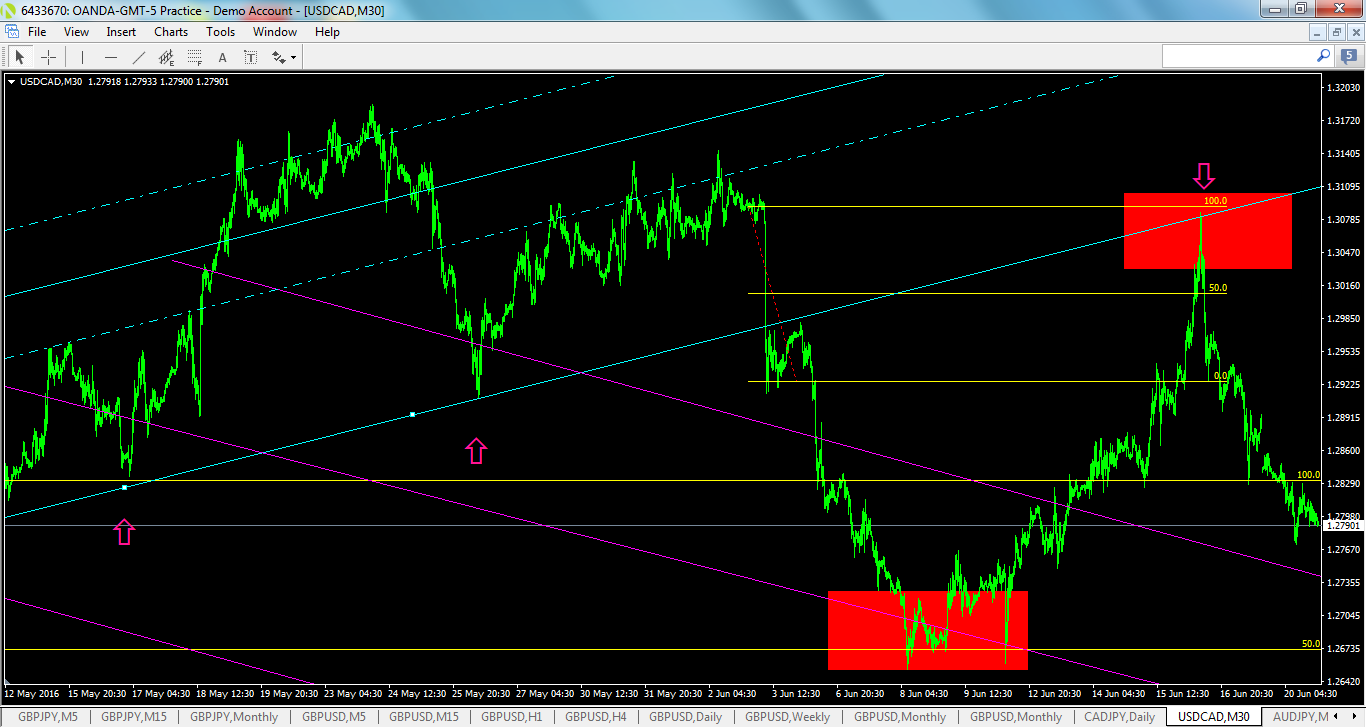Image resolution: width=1366 pixels, height=728 pixels.
Task: Collapse the USDCAD,M30 chart label via its triangle
Action: [12, 81]
